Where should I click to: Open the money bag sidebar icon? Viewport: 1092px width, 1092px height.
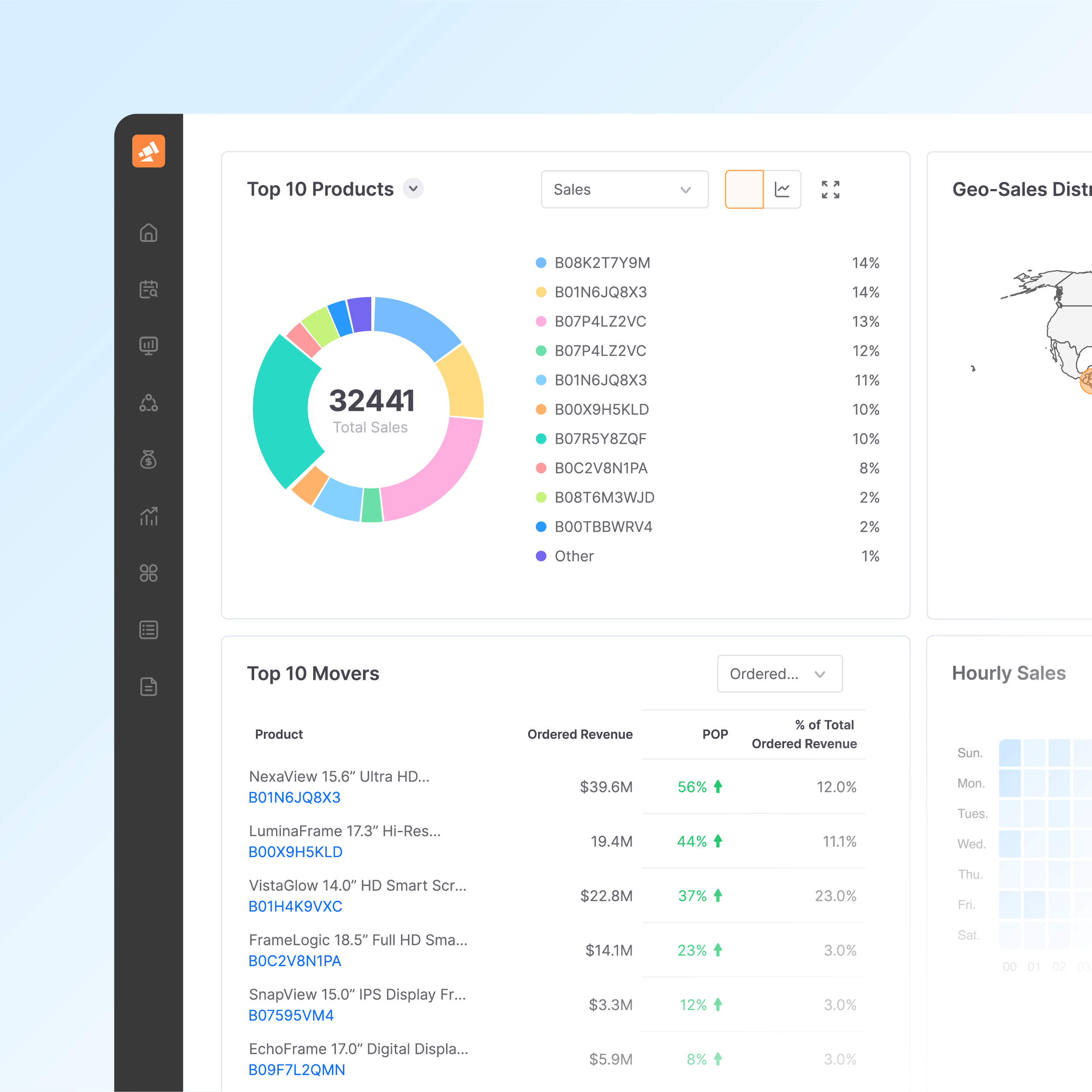pos(148,459)
